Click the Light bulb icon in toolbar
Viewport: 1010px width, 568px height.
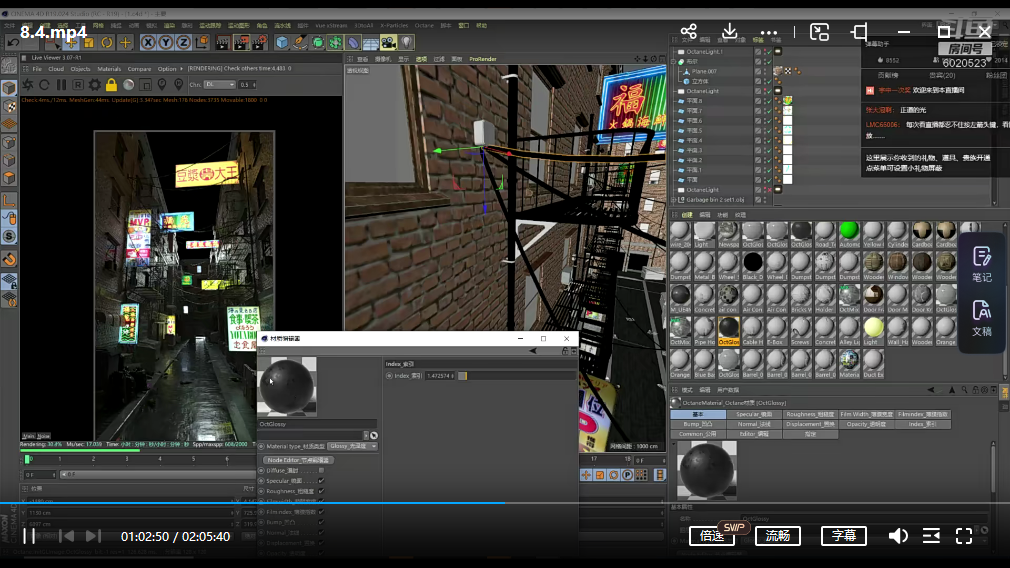pyautogui.click(x=406, y=43)
